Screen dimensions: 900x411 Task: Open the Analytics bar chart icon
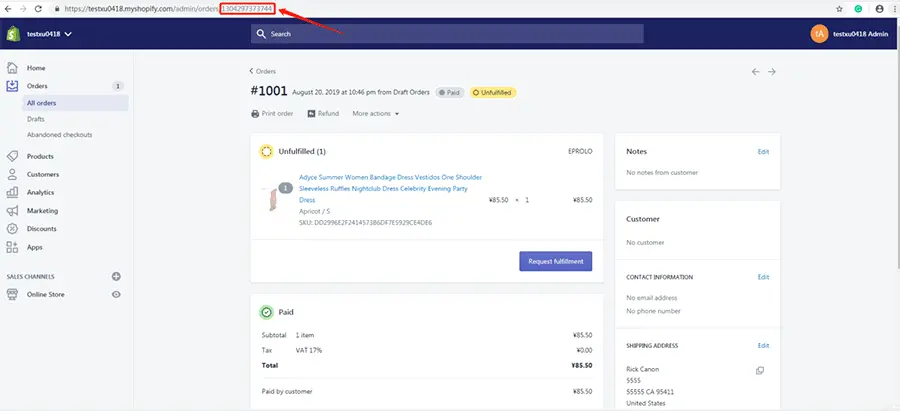(x=12, y=192)
